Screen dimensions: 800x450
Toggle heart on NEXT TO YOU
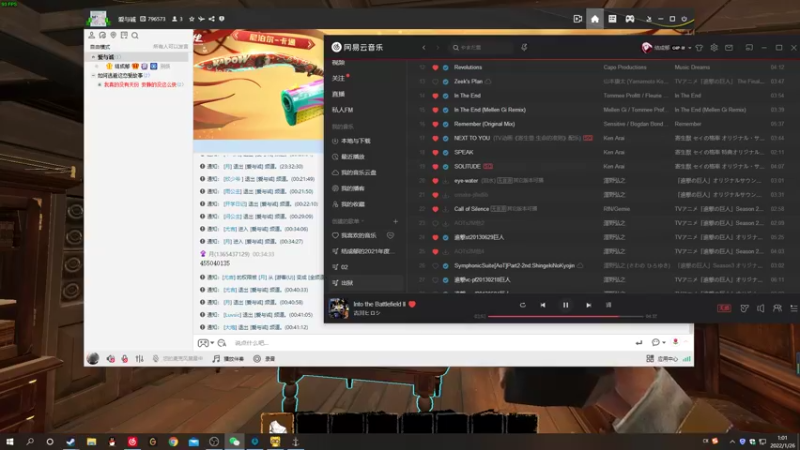click(x=435, y=138)
